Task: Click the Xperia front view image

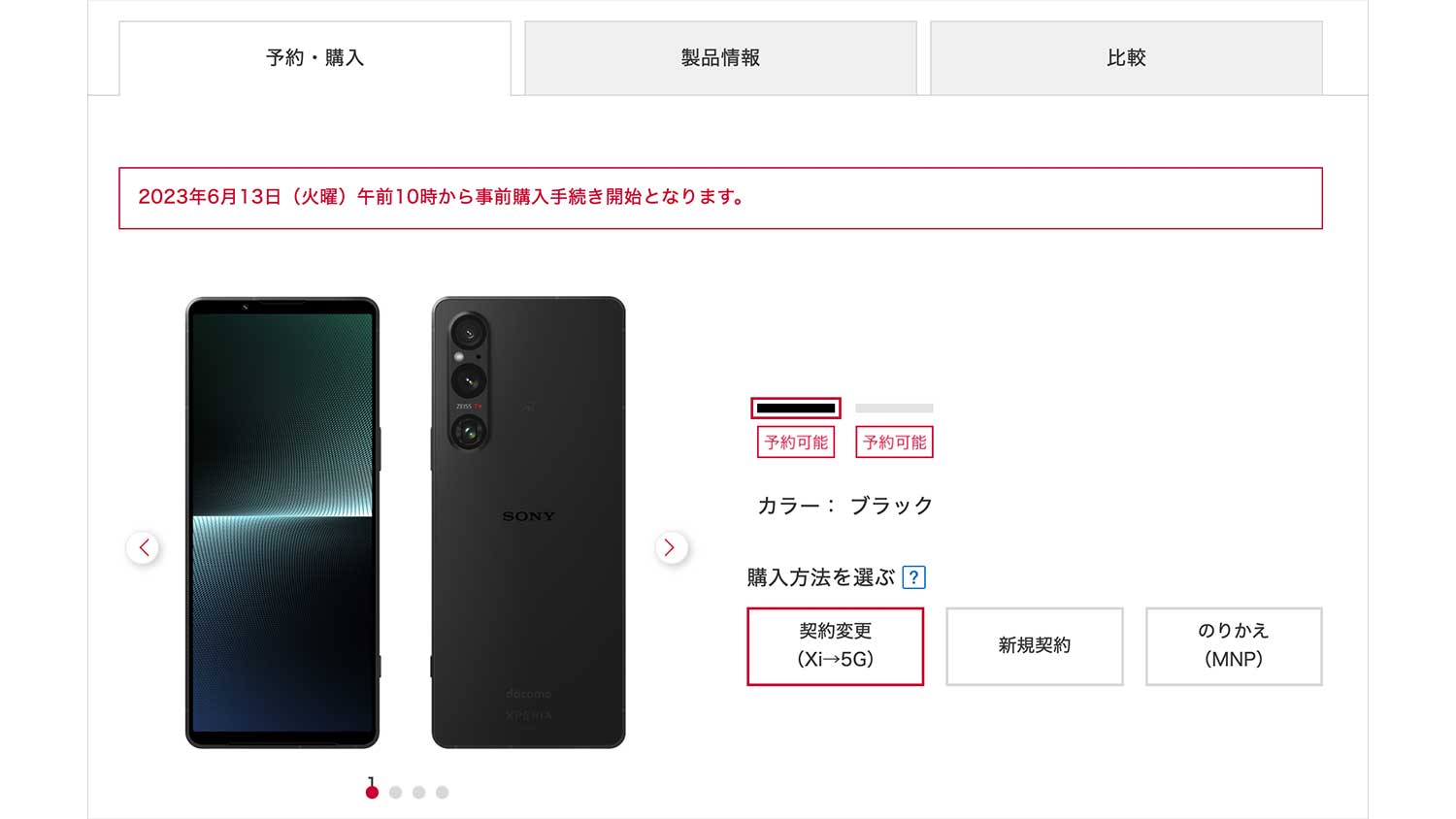Action: tap(282, 522)
